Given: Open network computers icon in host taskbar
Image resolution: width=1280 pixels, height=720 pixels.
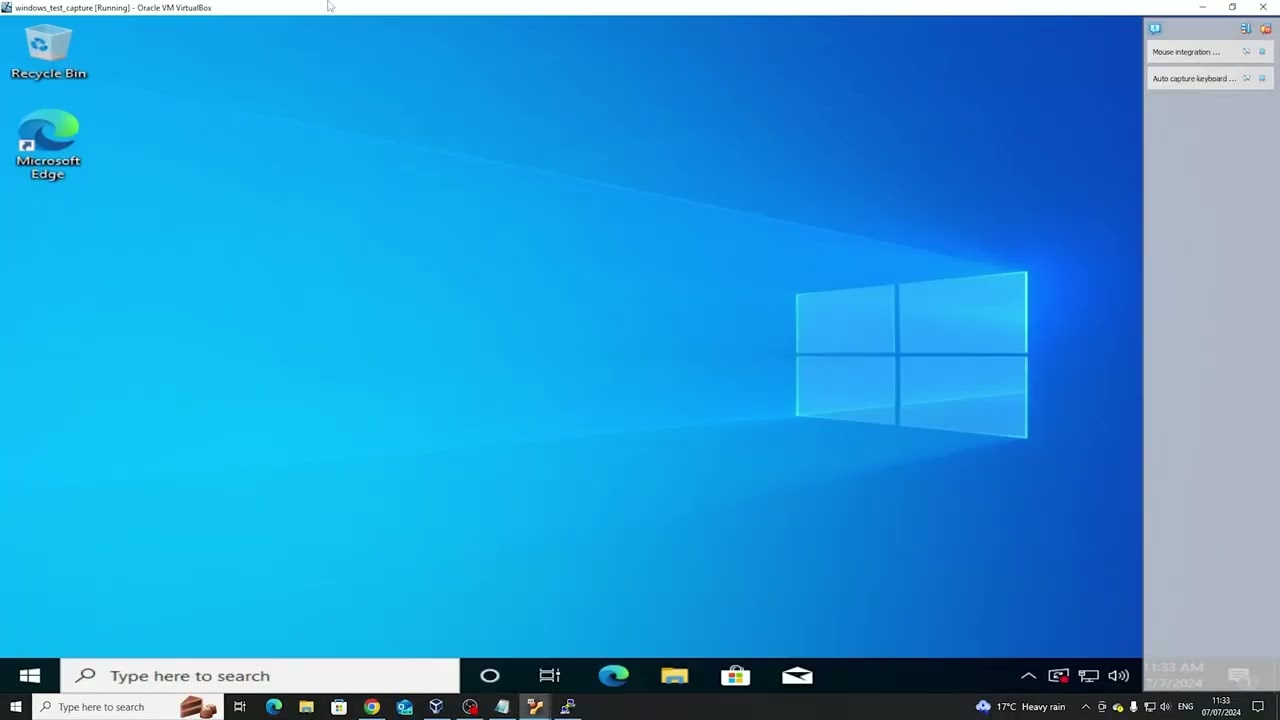Looking at the screenshot, I should (x=568, y=707).
